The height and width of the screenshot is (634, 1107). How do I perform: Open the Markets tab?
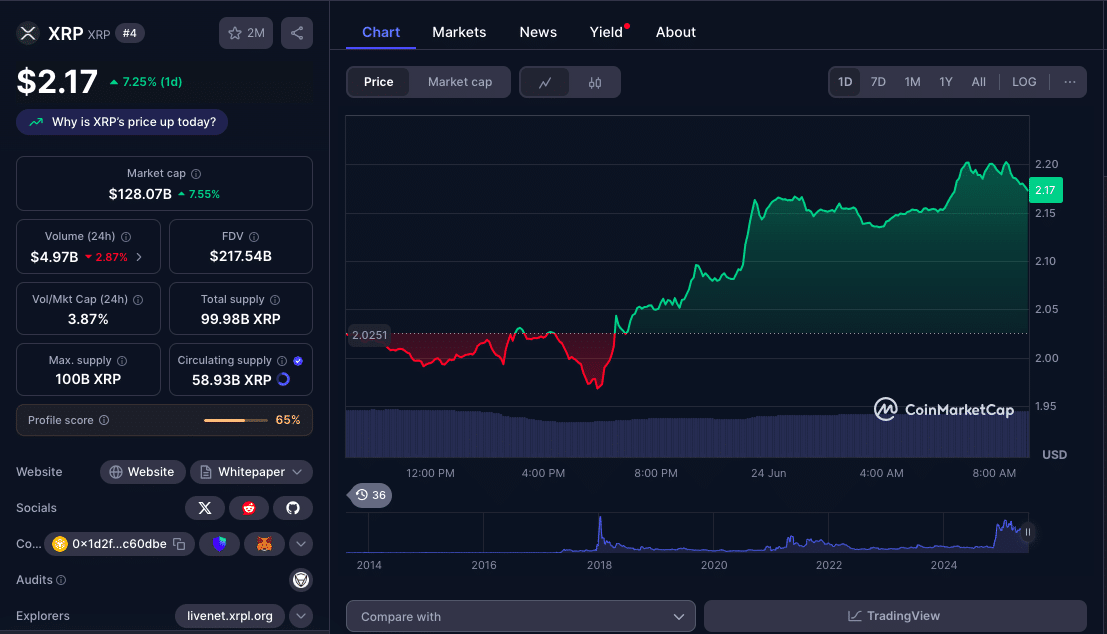point(459,32)
